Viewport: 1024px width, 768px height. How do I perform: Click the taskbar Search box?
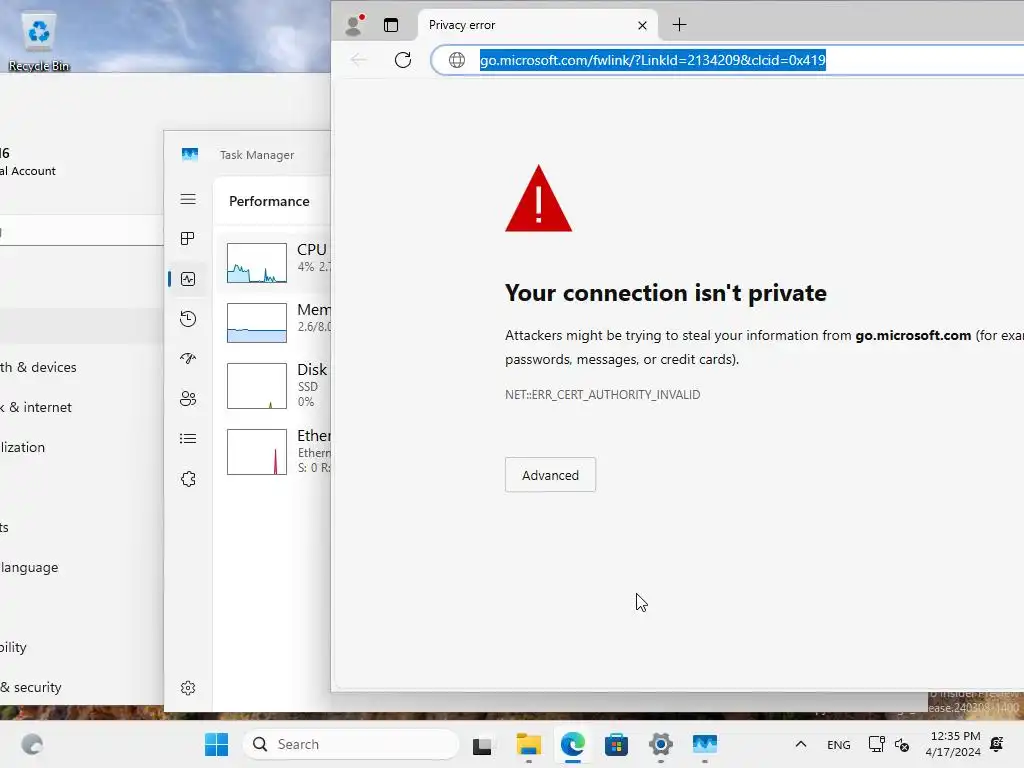click(351, 744)
